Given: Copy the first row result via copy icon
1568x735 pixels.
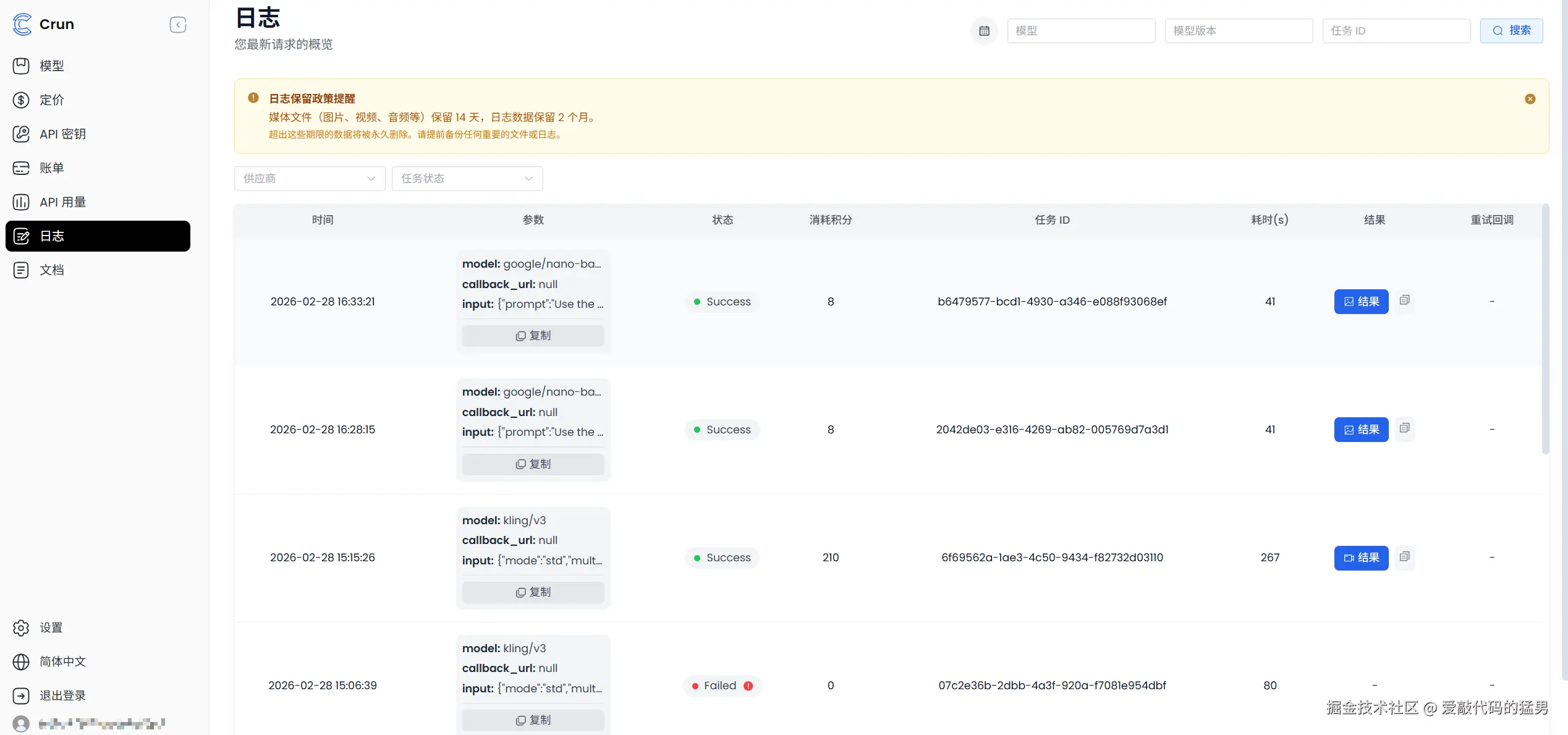Looking at the screenshot, I should (x=1405, y=300).
